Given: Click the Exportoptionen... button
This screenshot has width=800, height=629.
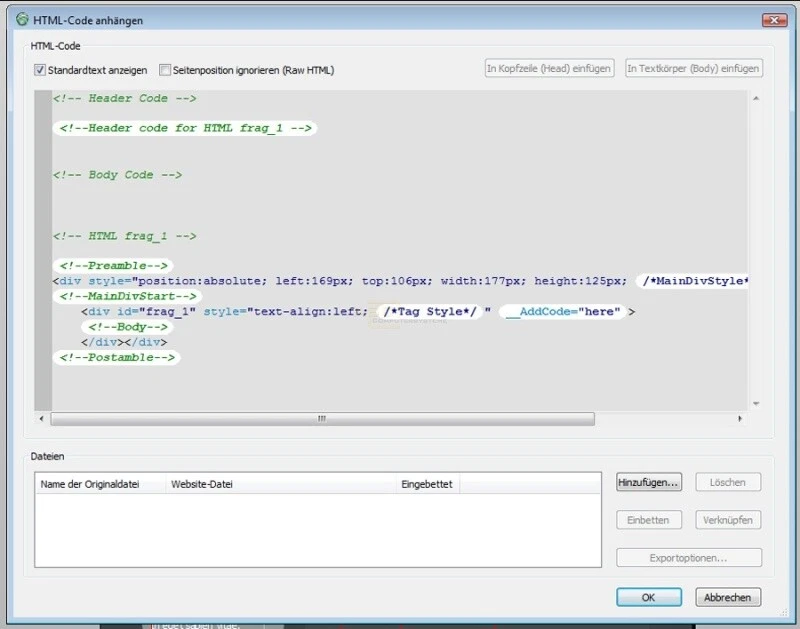Looking at the screenshot, I should click(689, 558).
